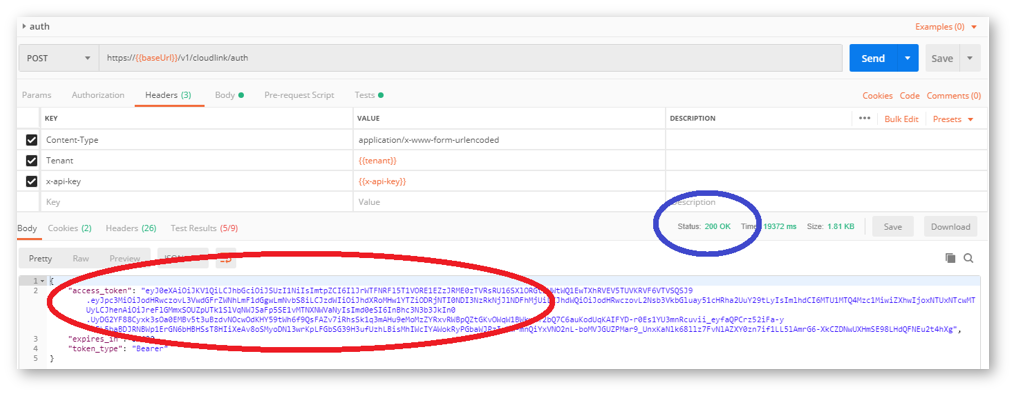The image size is (1015, 395).
Task: Click the x-api-key key cell
Action: (x=198, y=182)
